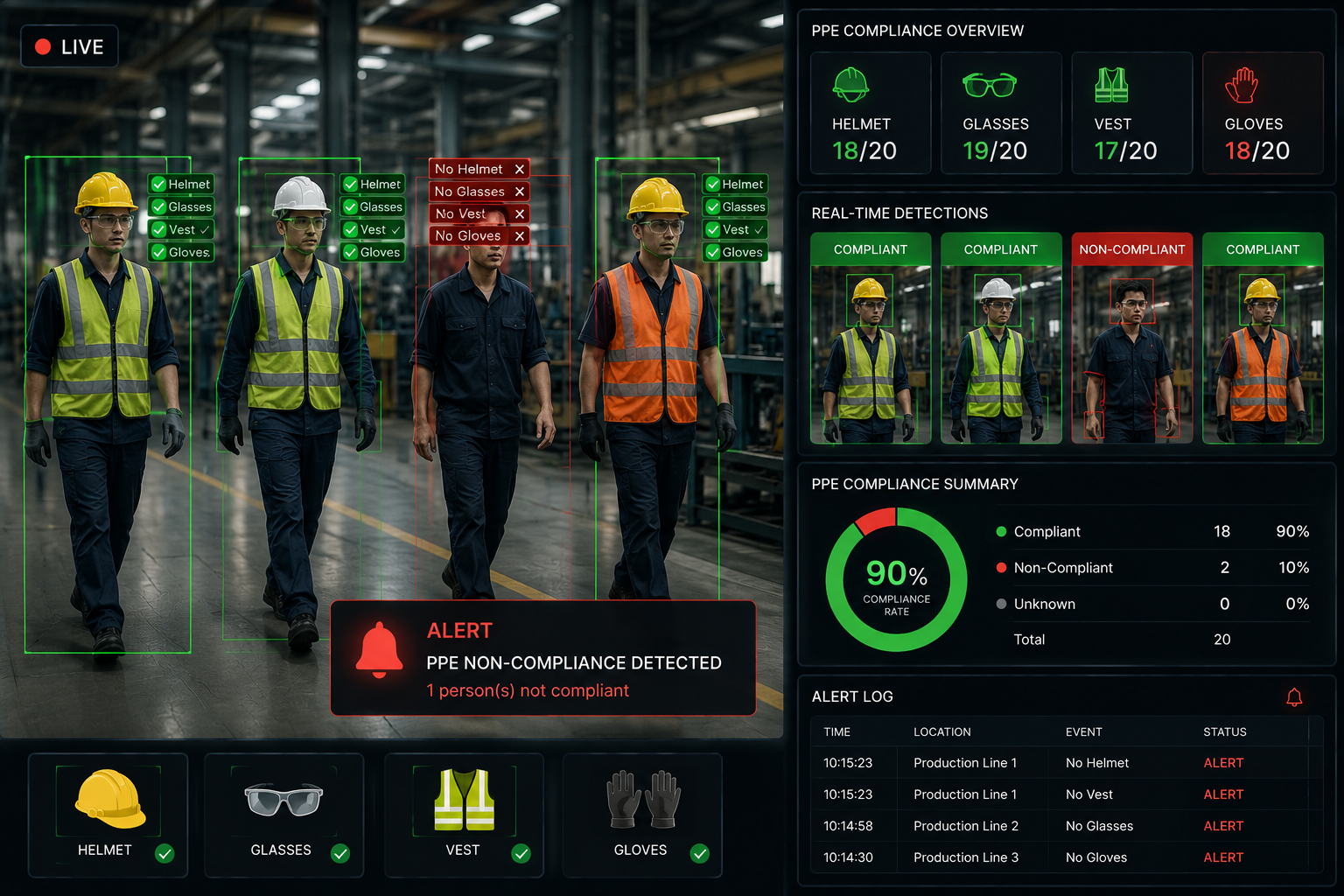Dismiss the No Helmet tag X

(x=520, y=169)
